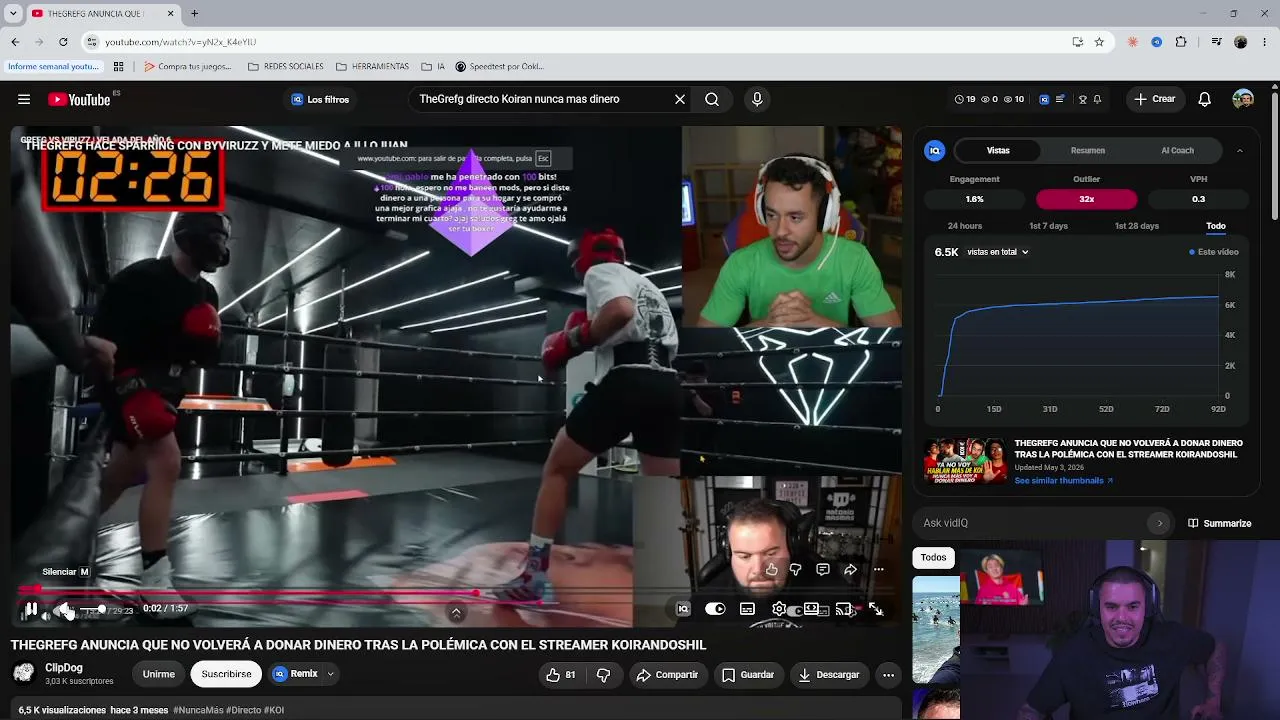Click the Summarize button
This screenshot has width=1280, height=720.
point(1220,523)
